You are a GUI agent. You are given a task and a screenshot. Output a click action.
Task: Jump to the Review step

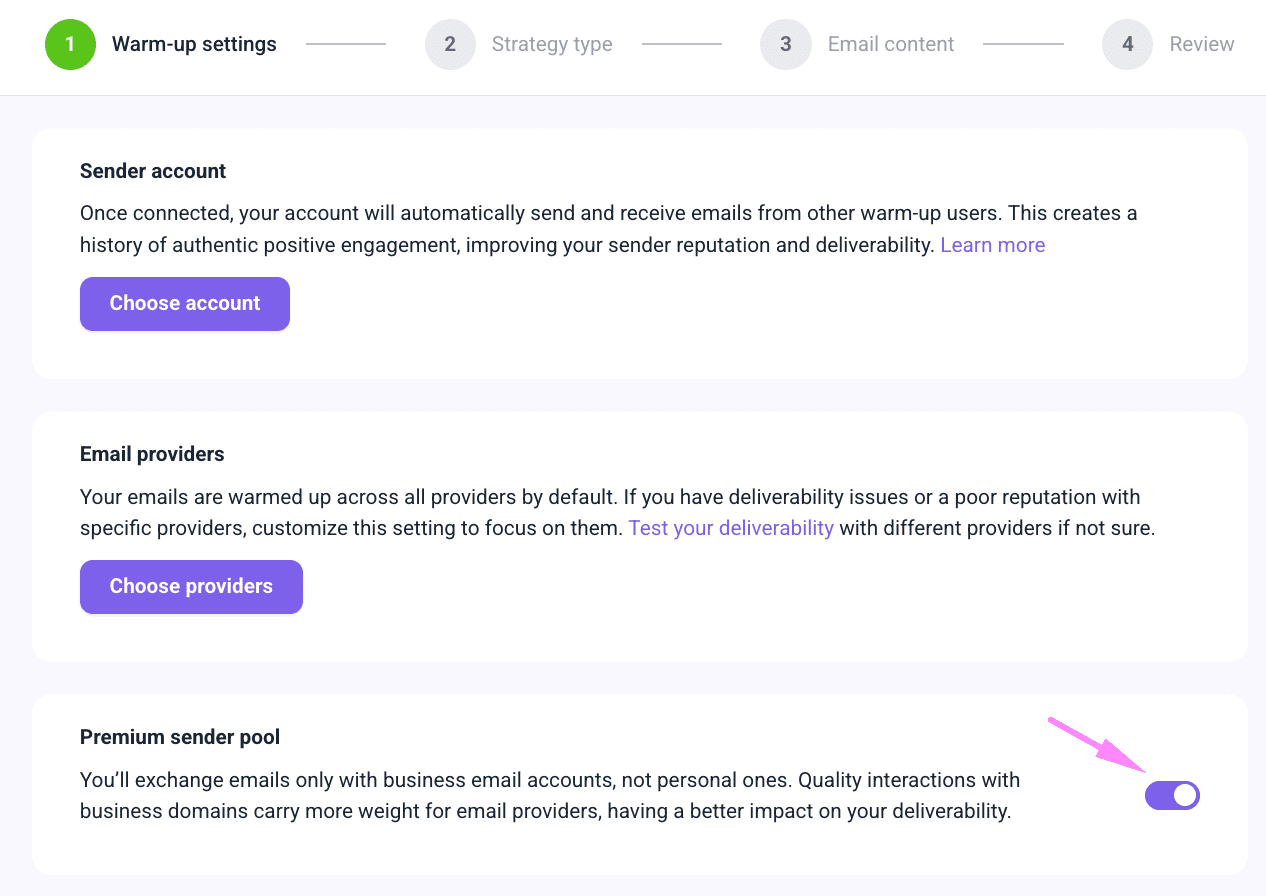click(x=1201, y=44)
